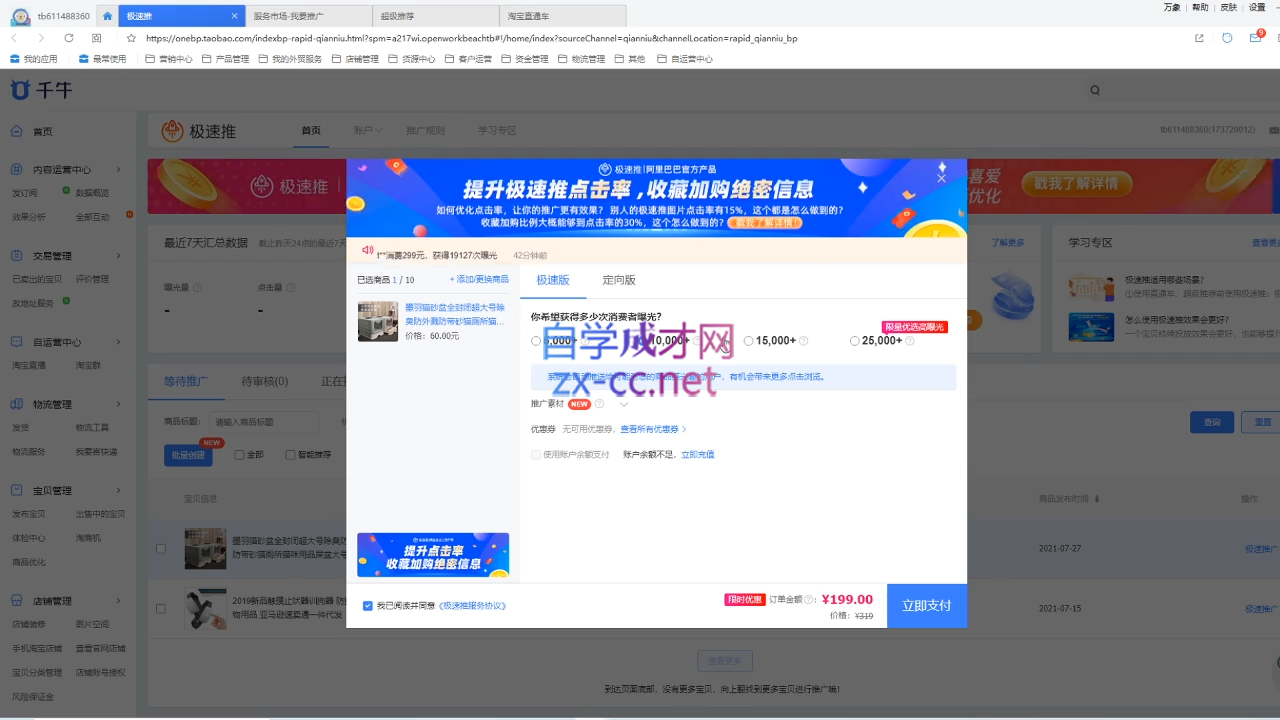1280x720 pixels.
Task: Open the mail icon with notification badge
Action: tap(1256, 38)
